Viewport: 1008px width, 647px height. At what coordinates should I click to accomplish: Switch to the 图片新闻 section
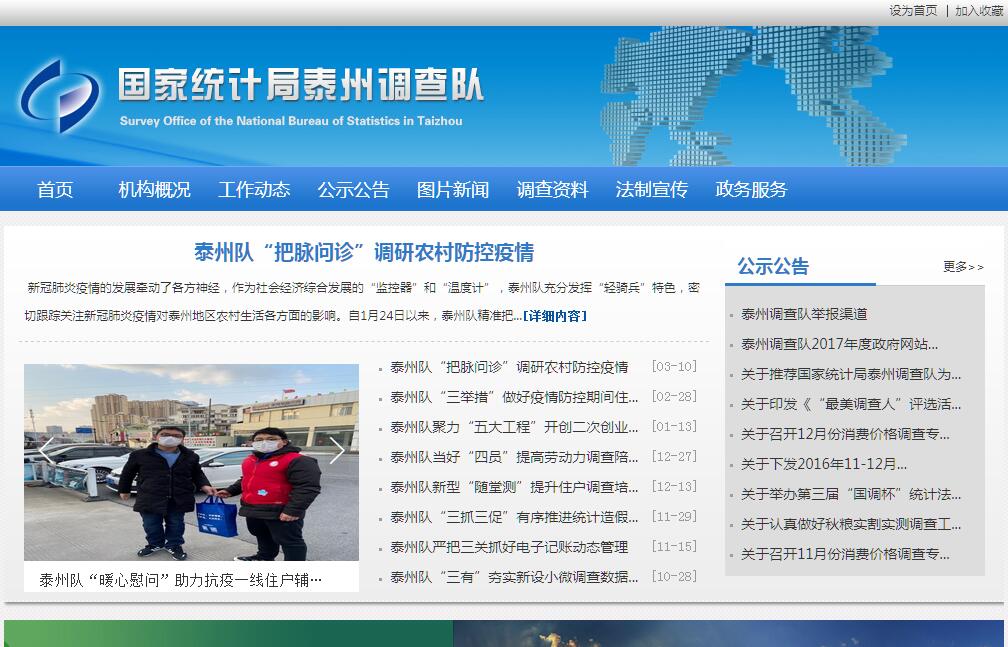453,190
